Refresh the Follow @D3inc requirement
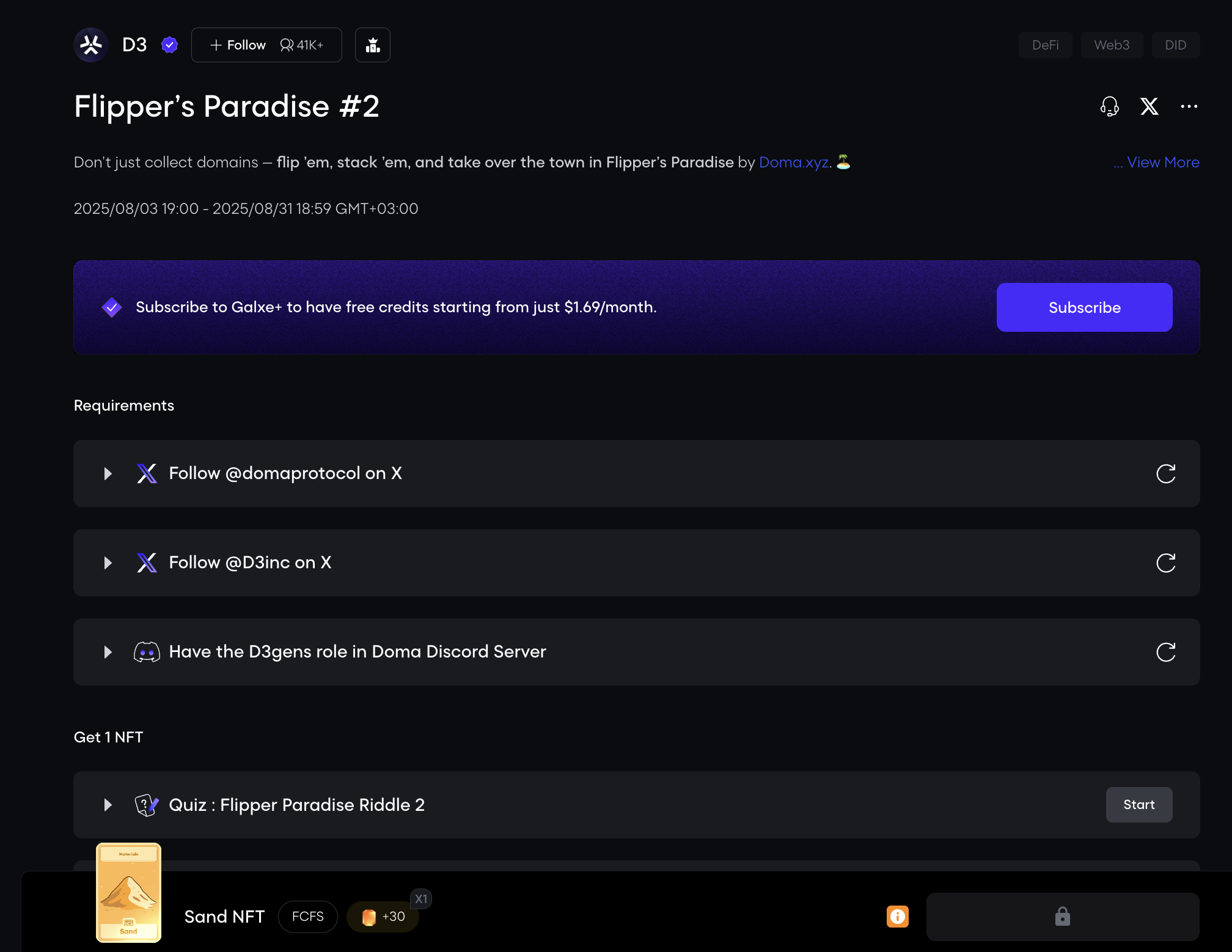1232x952 pixels. pyautogui.click(x=1165, y=563)
